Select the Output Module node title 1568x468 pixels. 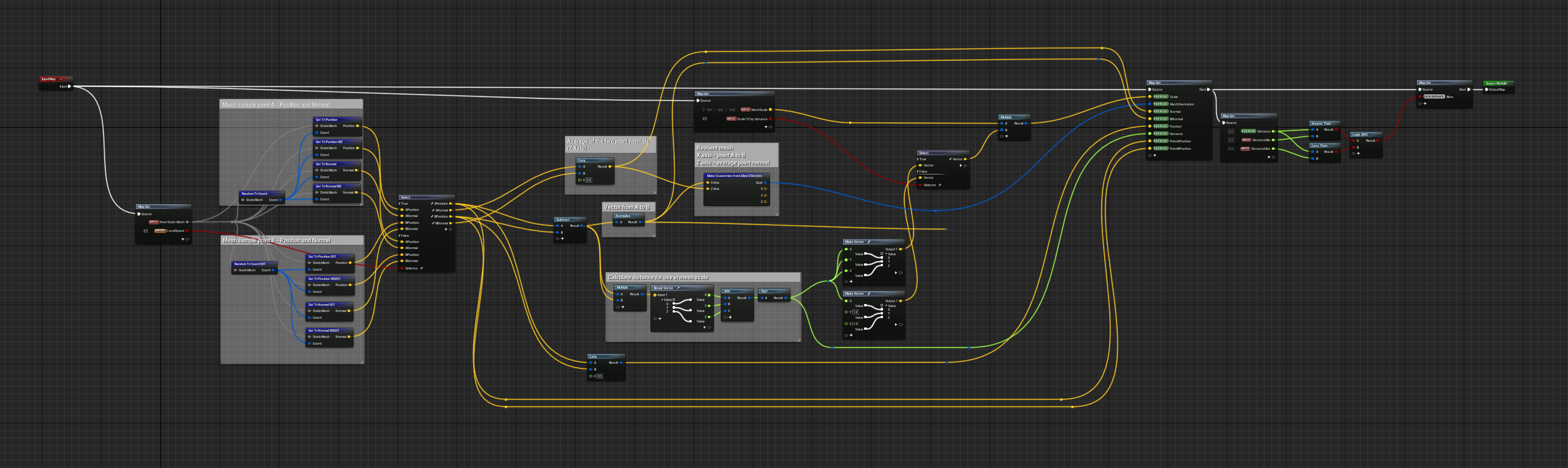1497,83
